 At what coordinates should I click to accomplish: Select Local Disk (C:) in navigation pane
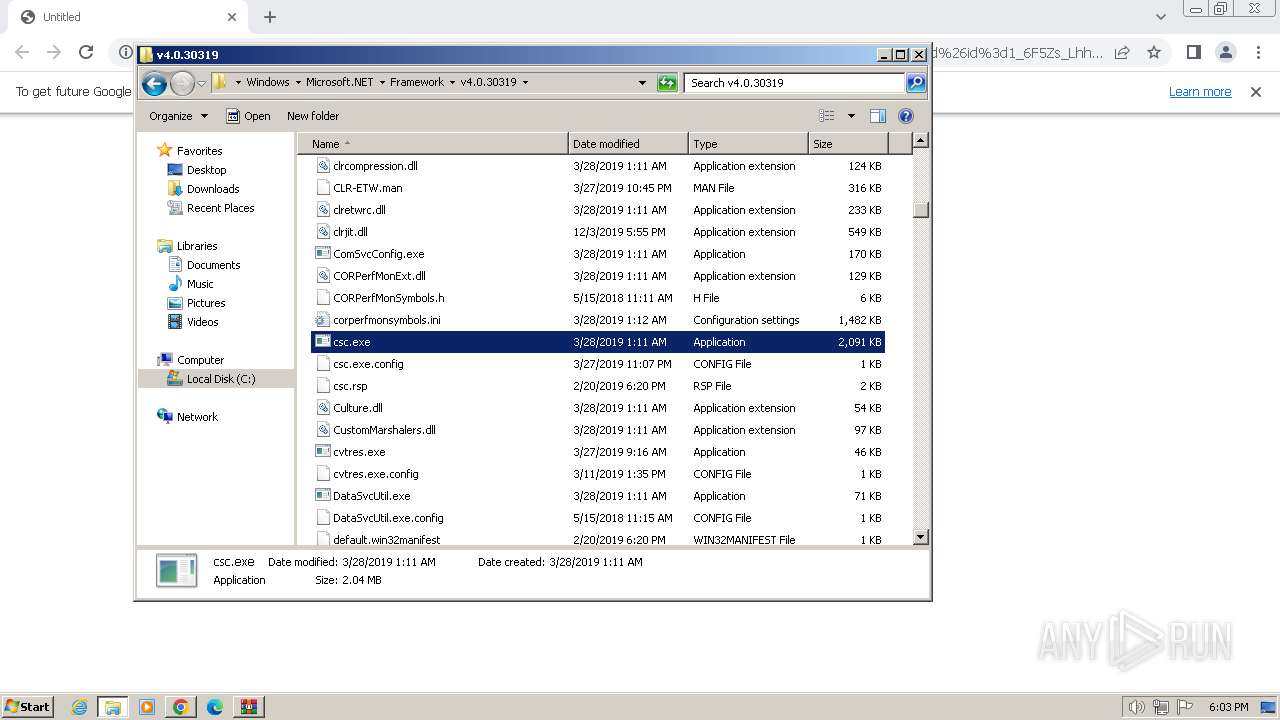[x=220, y=379]
